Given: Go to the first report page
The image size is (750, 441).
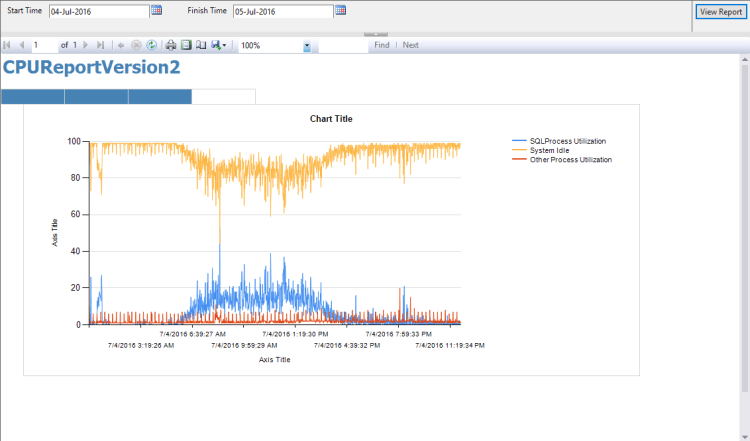Looking at the screenshot, I should [8, 46].
